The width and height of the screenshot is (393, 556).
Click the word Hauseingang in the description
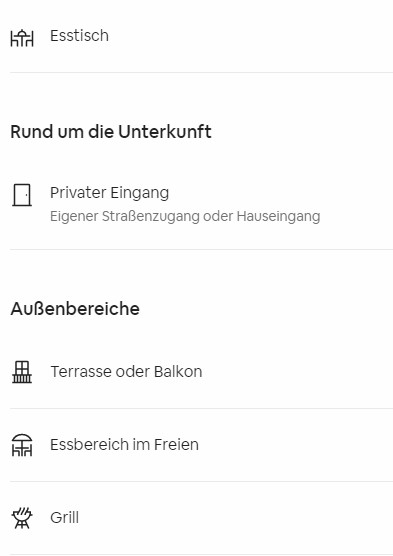click(x=278, y=216)
